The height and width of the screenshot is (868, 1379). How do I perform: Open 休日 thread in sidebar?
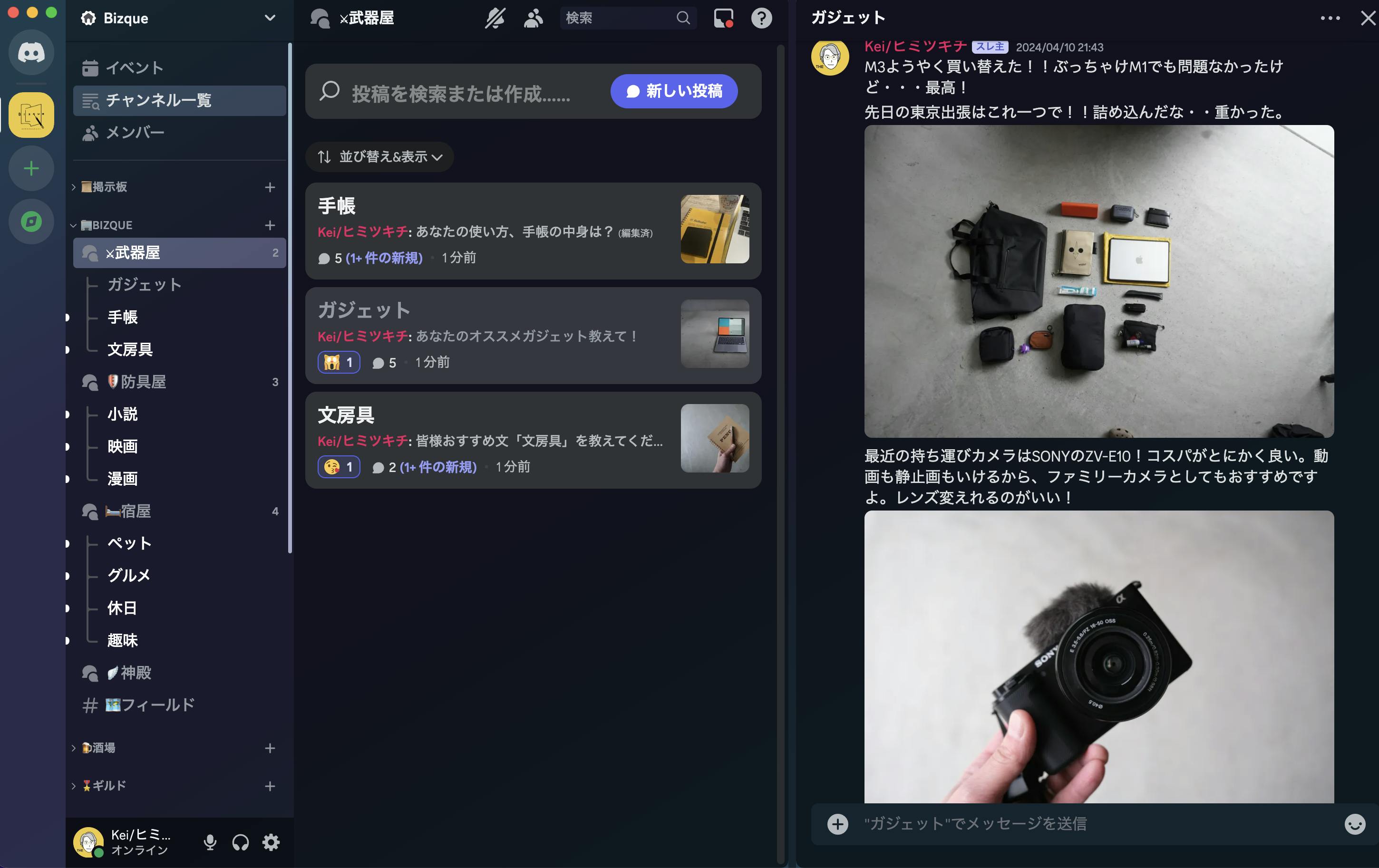122,608
